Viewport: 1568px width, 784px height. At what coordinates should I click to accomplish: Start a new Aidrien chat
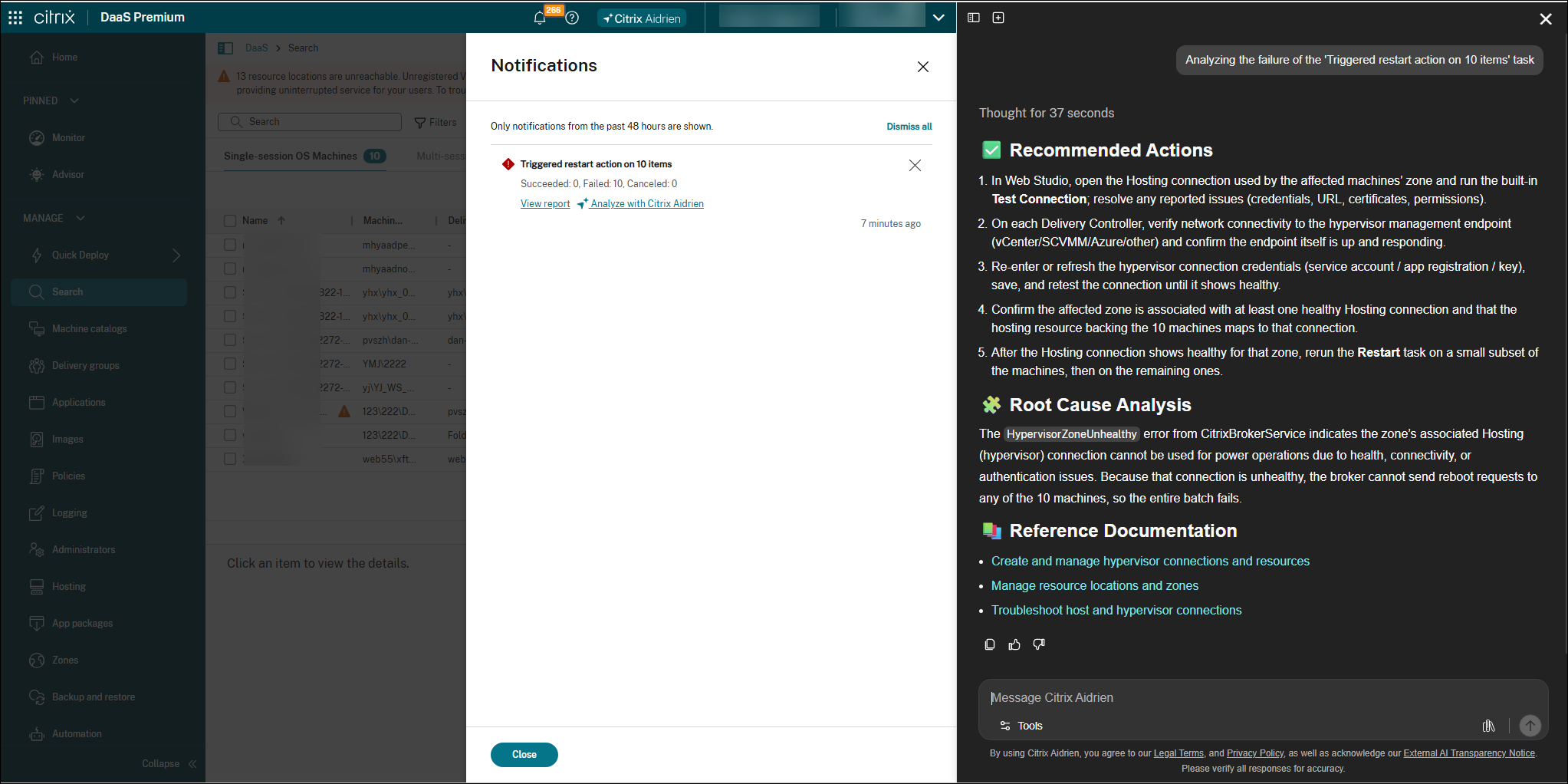click(998, 18)
